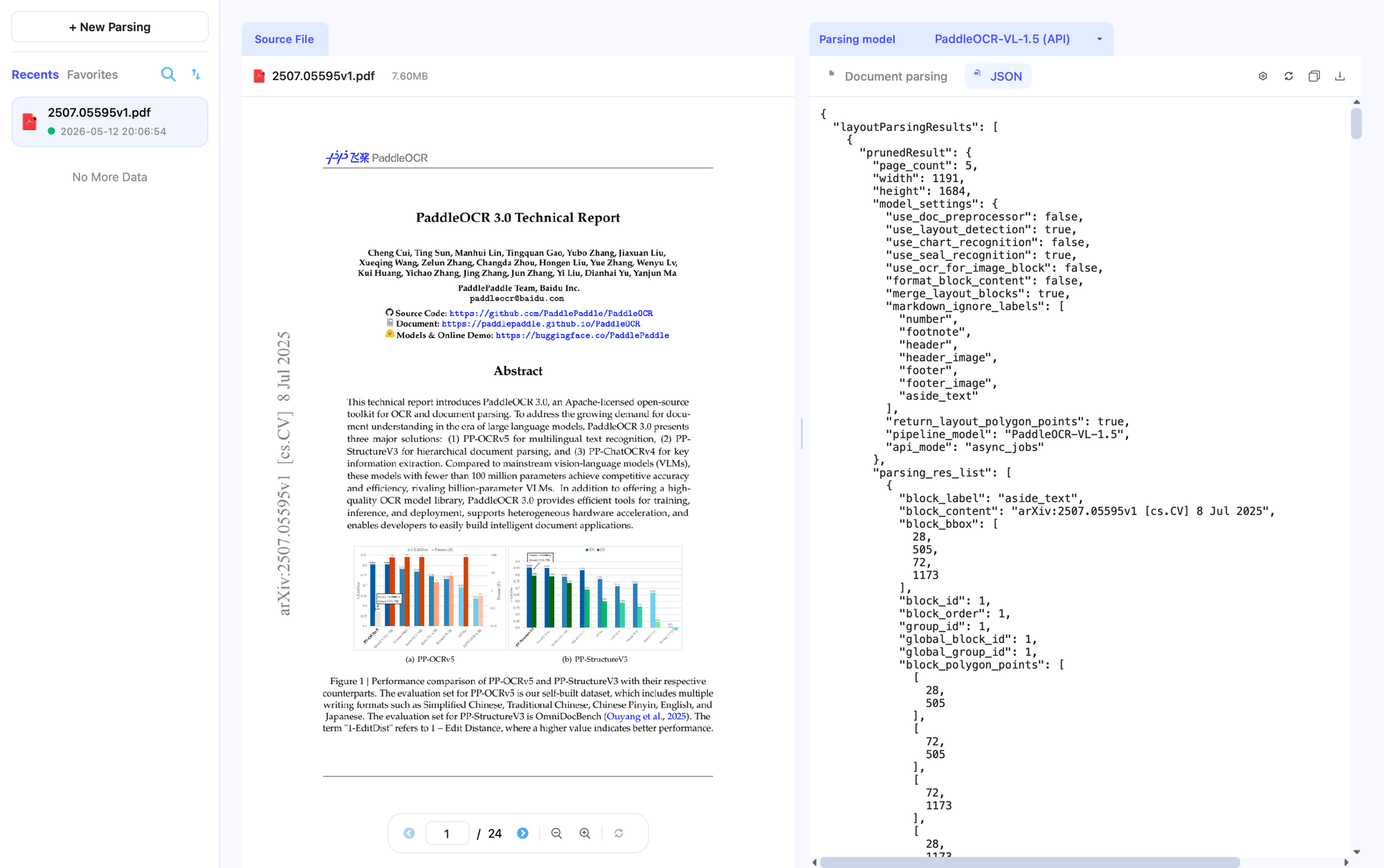Copy JSON output with the copy icon
Viewport: 1384px width, 868px height.
[x=1314, y=76]
